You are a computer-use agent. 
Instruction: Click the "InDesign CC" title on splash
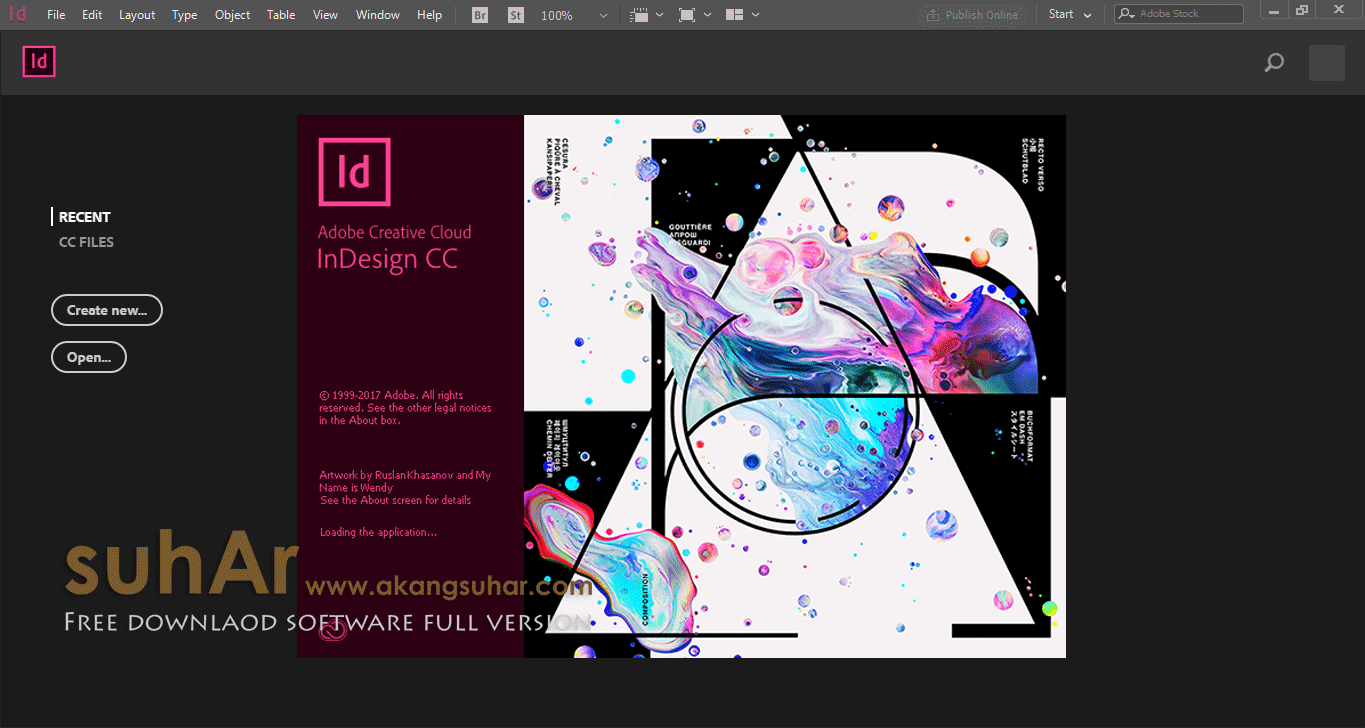(x=387, y=258)
